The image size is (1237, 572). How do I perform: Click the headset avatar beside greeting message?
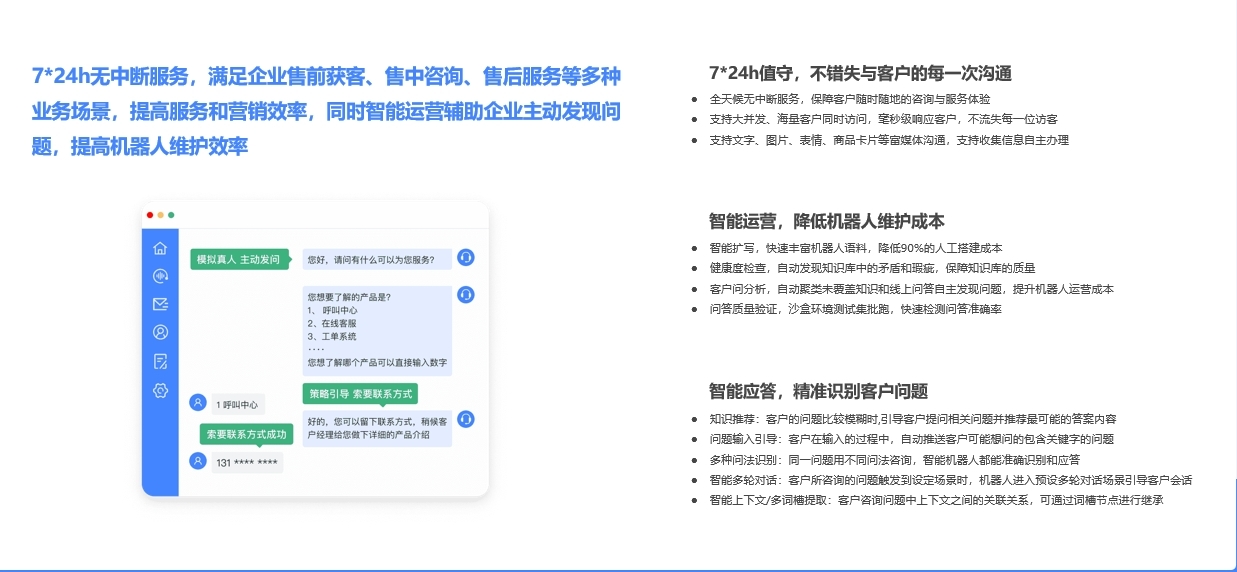465,258
